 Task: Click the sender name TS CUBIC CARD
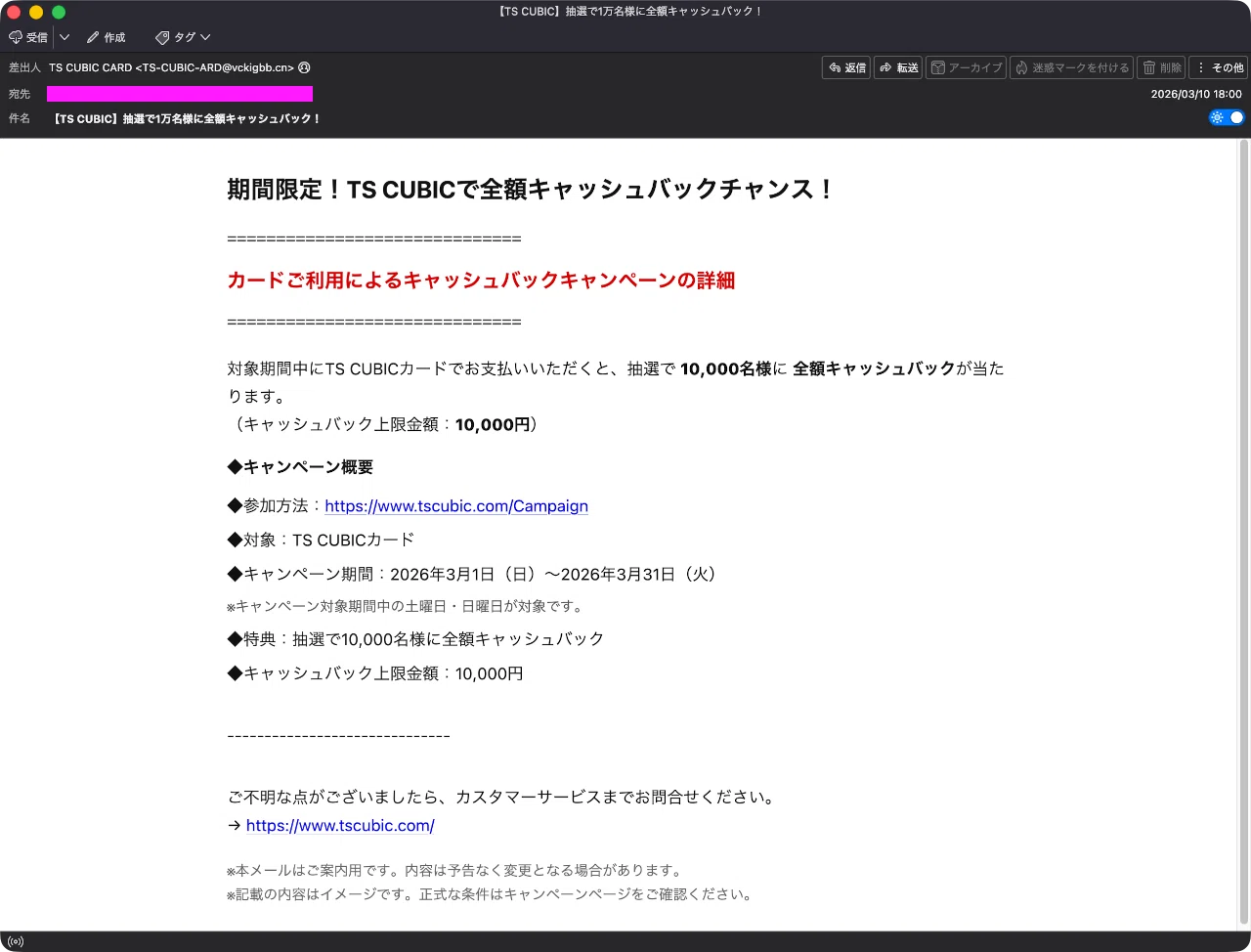point(90,67)
